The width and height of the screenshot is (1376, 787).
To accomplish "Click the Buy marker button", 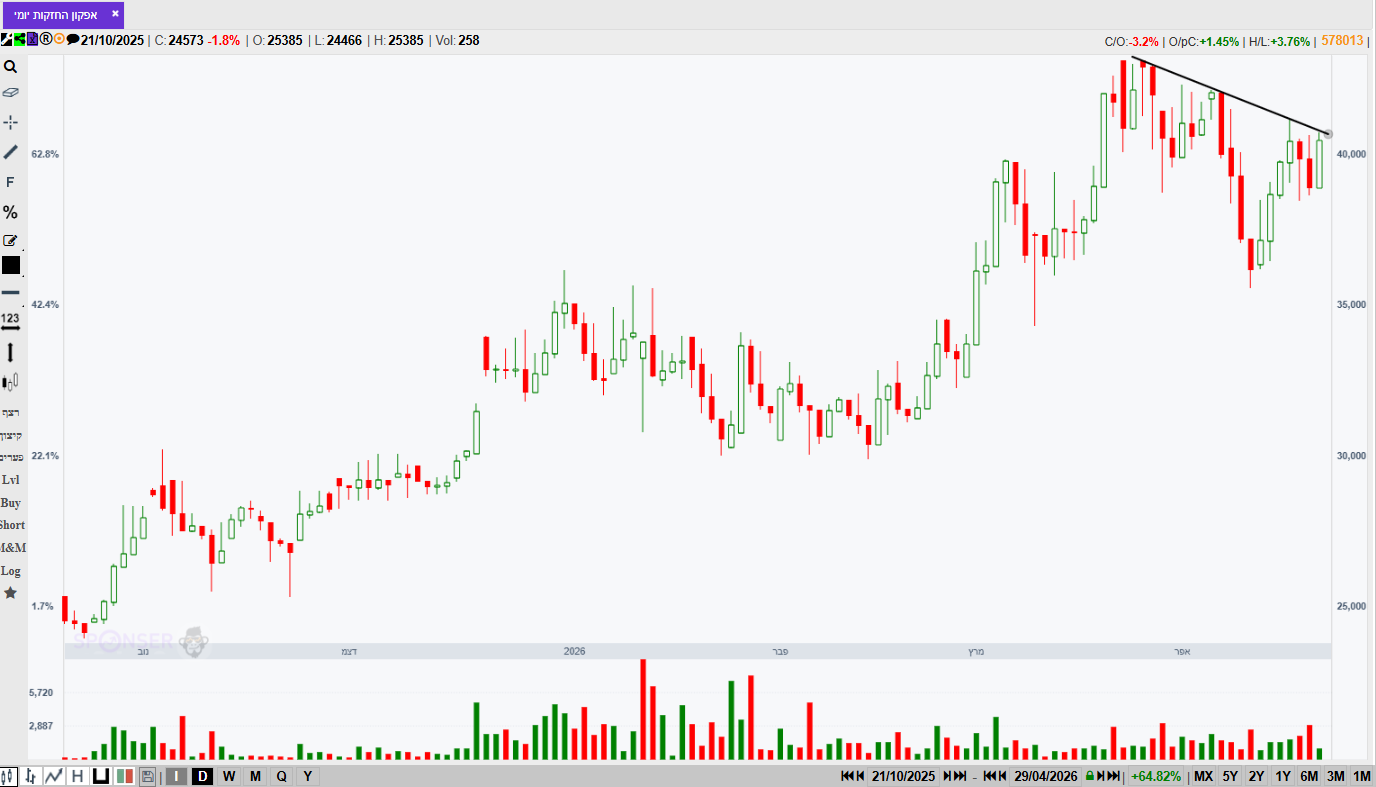I will pos(10,503).
